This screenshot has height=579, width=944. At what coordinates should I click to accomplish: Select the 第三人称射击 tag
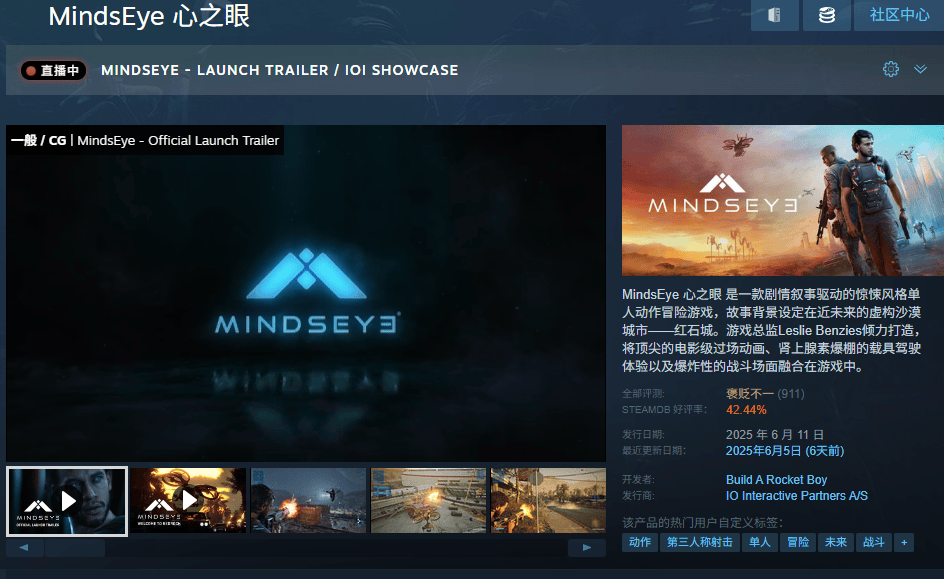(x=700, y=542)
